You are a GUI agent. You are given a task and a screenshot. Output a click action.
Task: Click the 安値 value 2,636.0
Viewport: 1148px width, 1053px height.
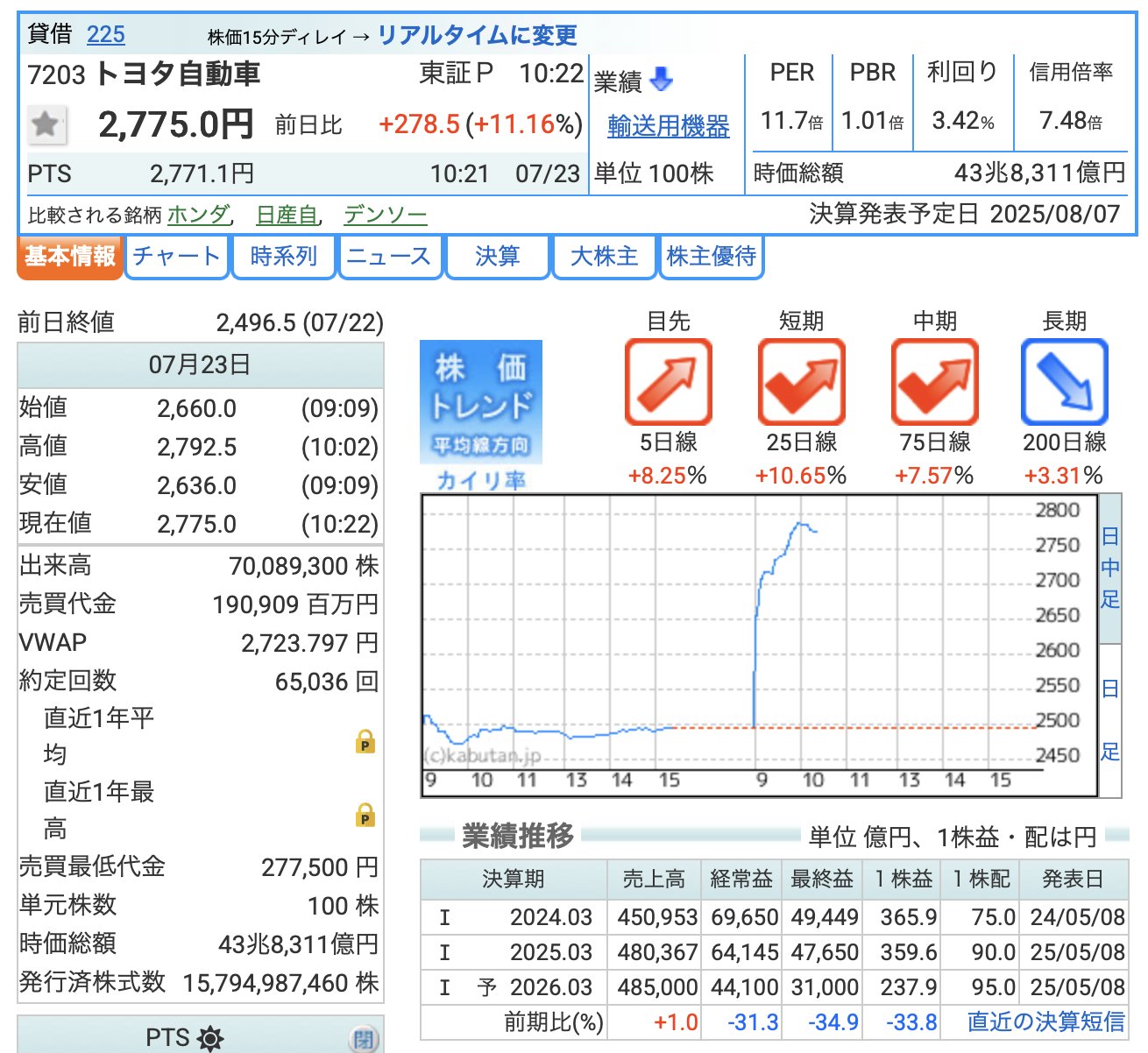pos(197,486)
